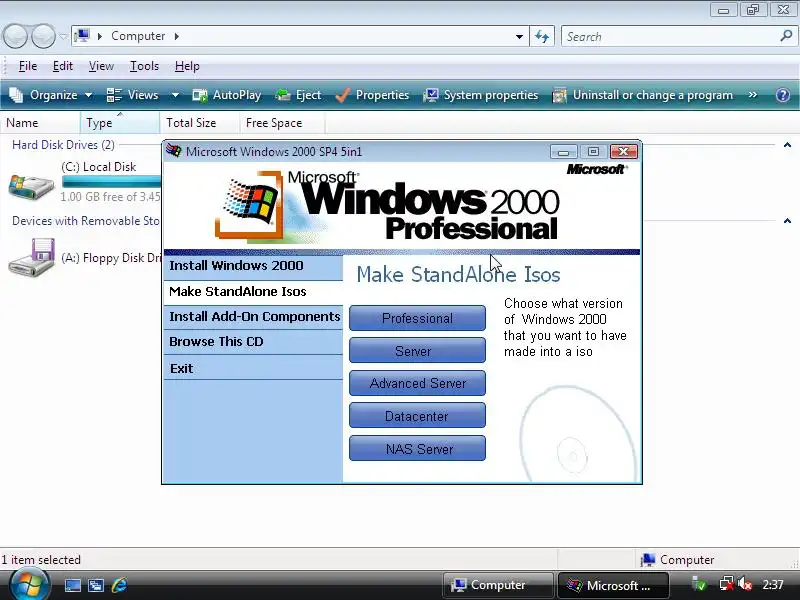This screenshot has height=600, width=800.
Task: Open the Help menu
Action: coord(187,66)
